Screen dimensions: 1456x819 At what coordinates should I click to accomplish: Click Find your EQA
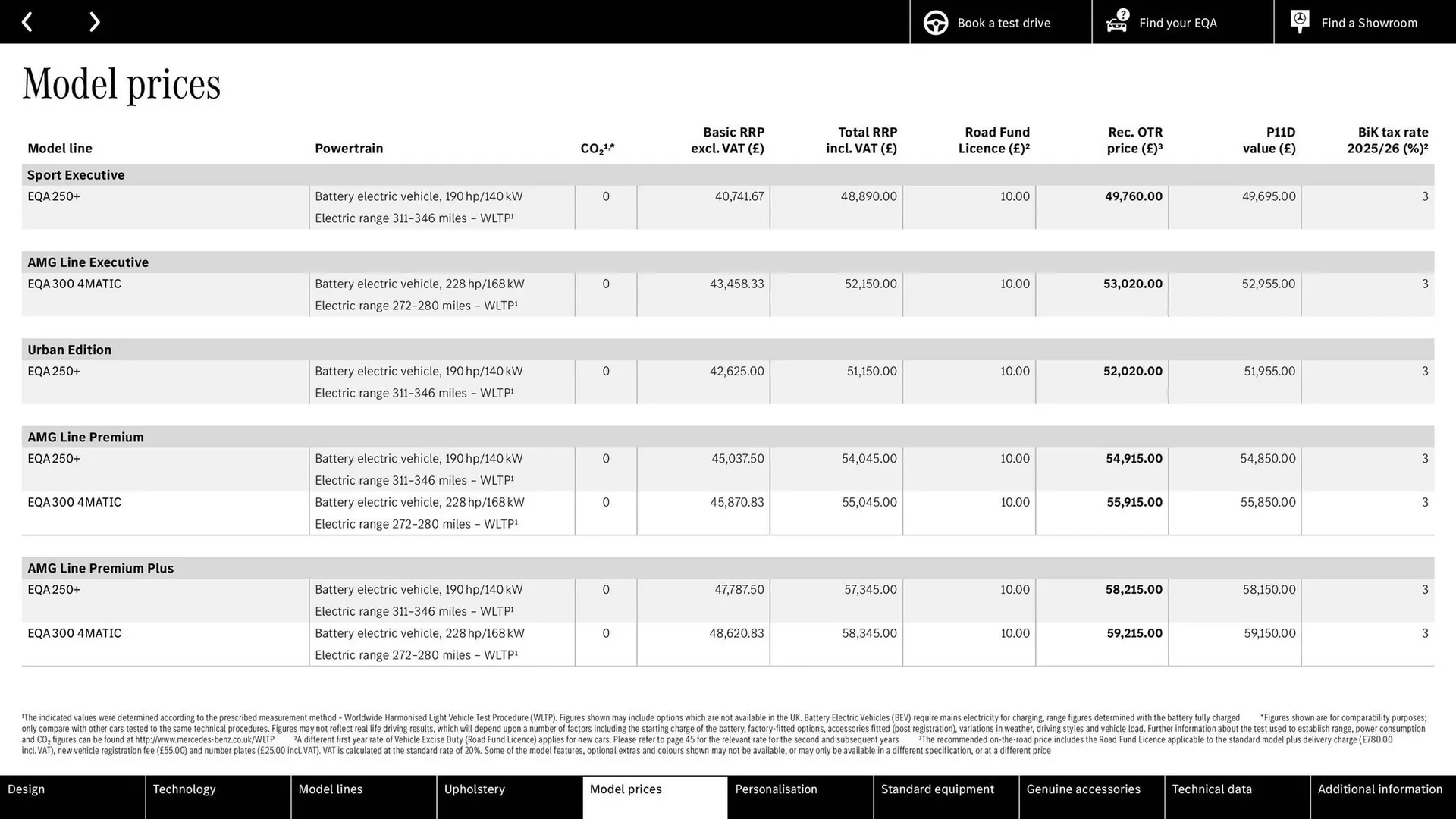click(x=1178, y=23)
